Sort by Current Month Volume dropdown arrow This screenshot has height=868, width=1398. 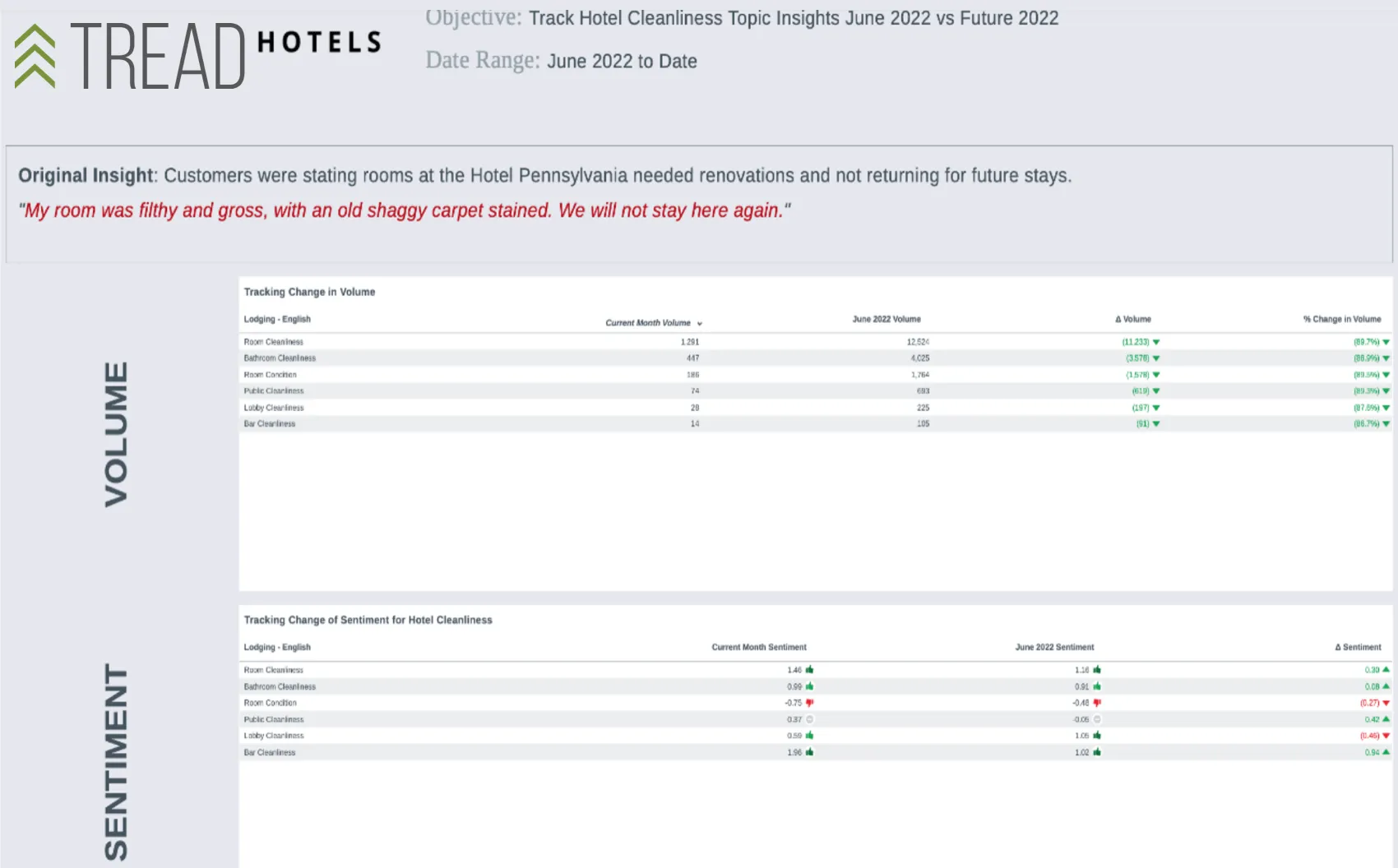coord(700,324)
